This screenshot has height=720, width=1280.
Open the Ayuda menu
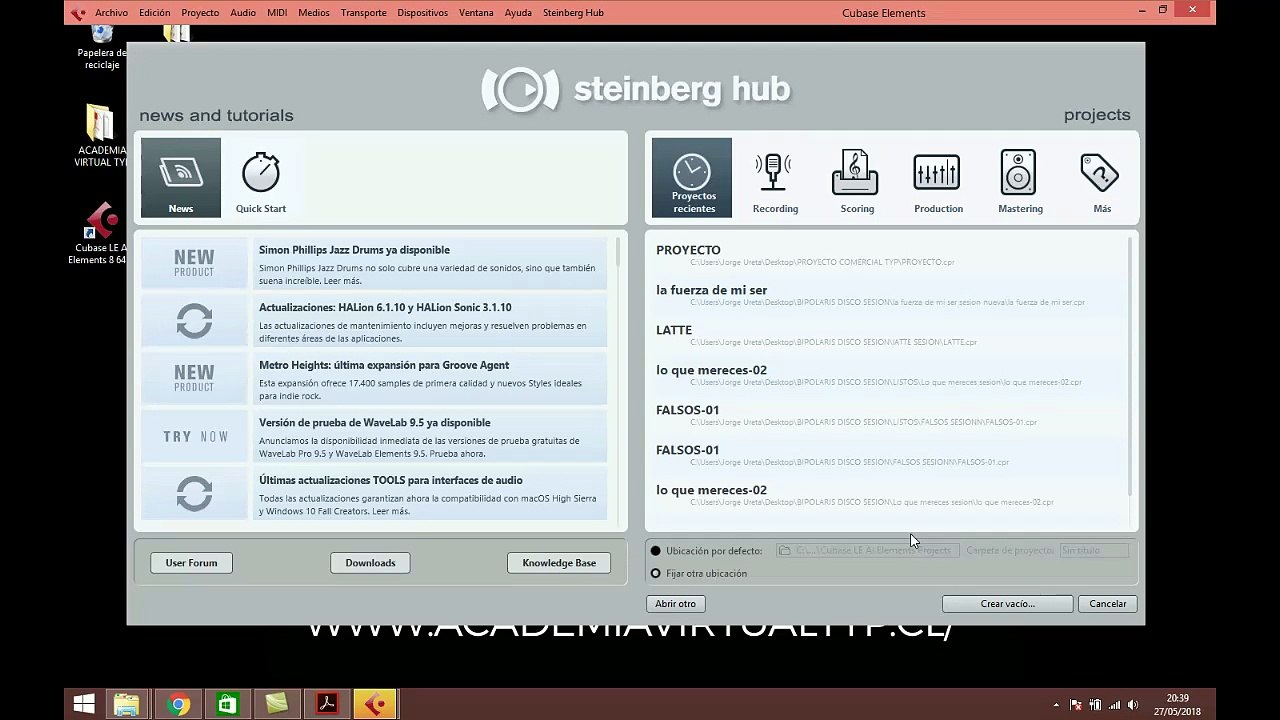pos(518,13)
